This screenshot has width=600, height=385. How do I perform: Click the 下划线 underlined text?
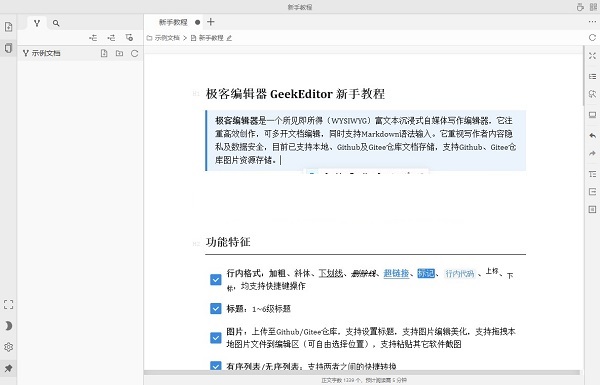pyautogui.click(x=331, y=273)
